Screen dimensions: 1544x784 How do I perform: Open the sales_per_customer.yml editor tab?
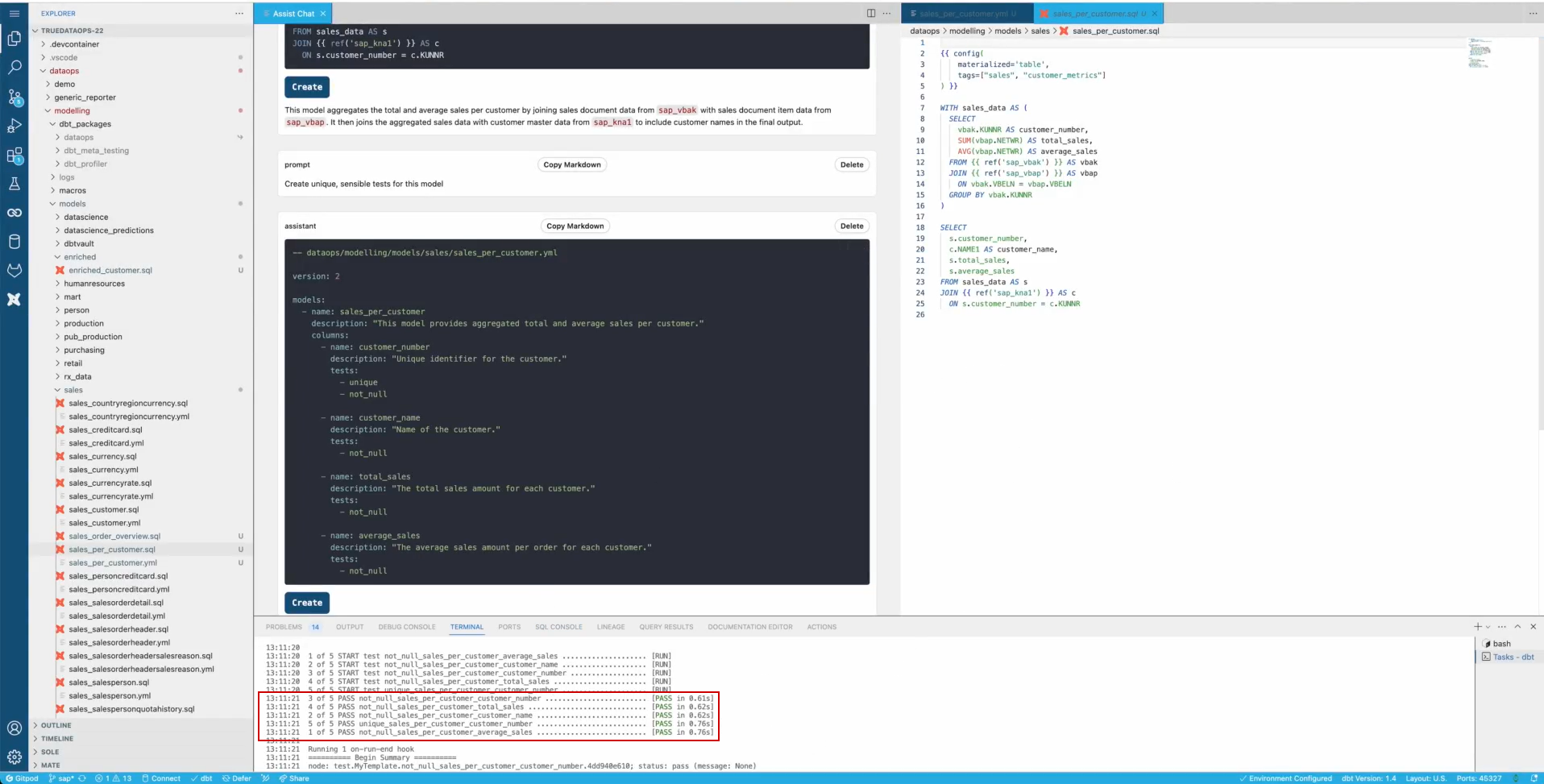click(x=965, y=13)
